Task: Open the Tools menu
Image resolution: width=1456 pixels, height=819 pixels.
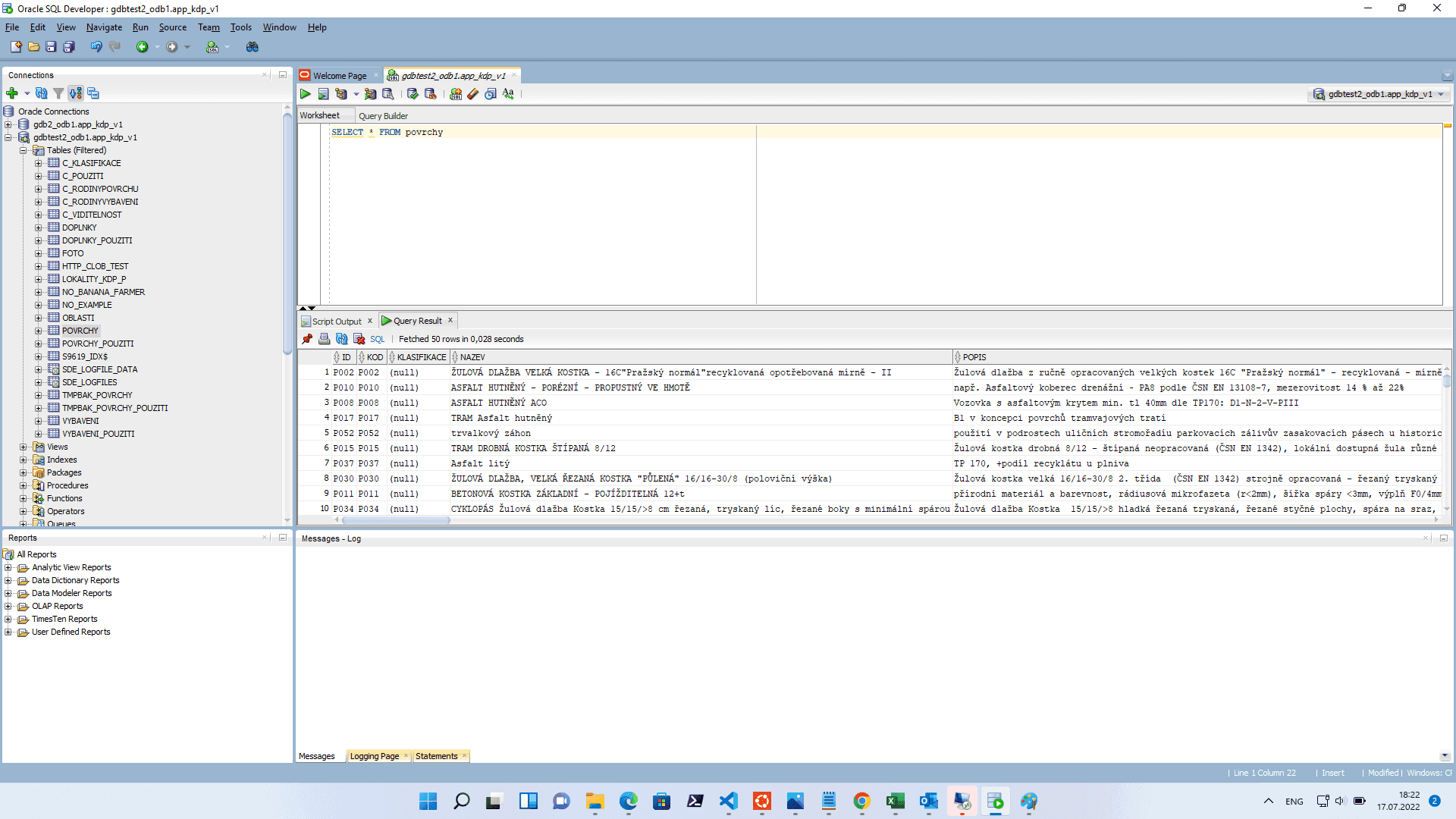Action: tap(240, 27)
